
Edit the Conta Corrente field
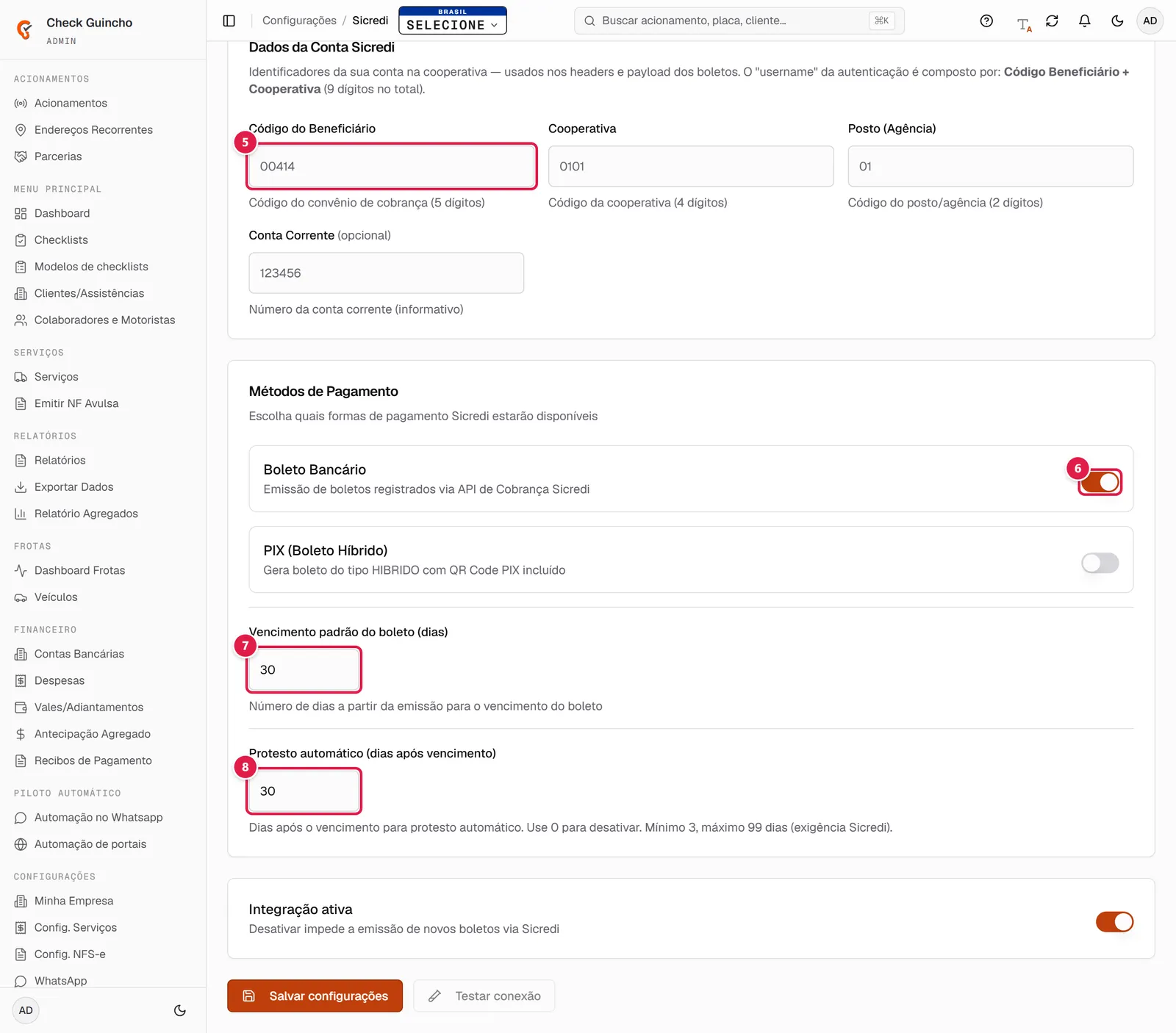click(x=387, y=273)
